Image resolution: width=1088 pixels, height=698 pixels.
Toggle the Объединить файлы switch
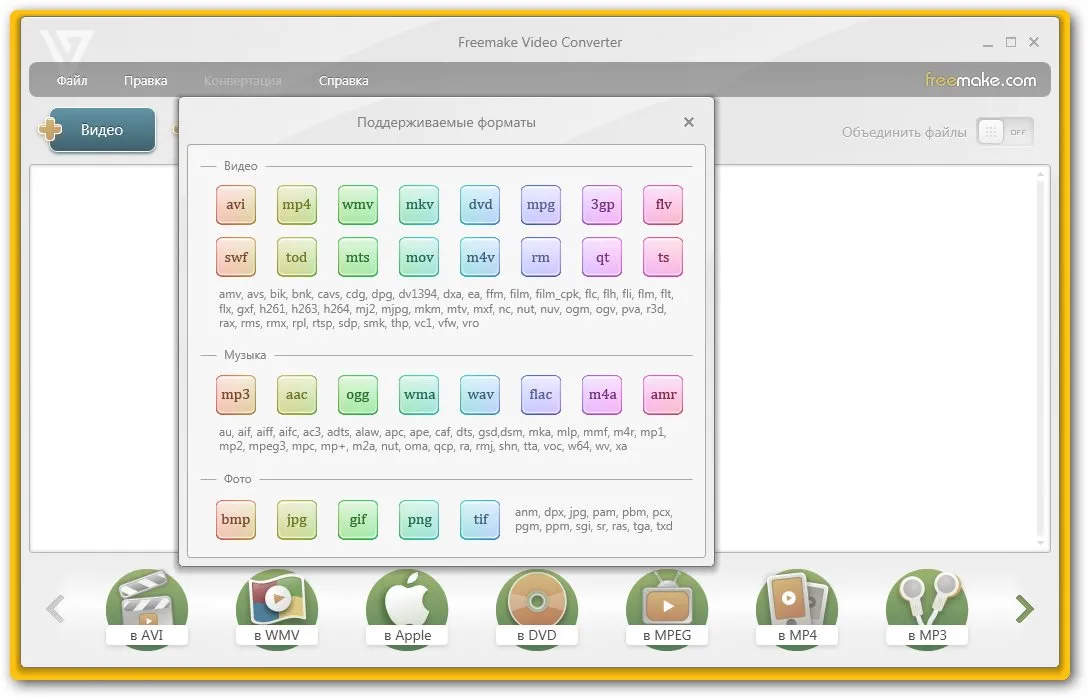point(1005,132)
